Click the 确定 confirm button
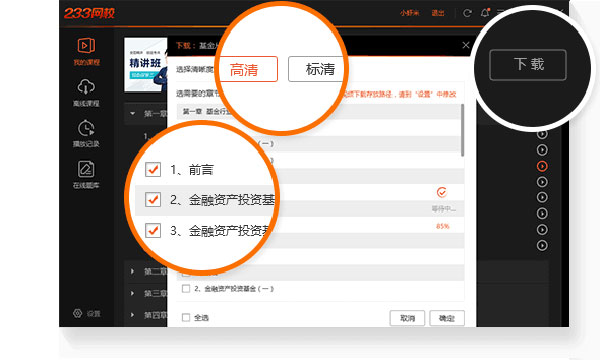Screen dimensions: 600x360 click(x=447, y=318)
